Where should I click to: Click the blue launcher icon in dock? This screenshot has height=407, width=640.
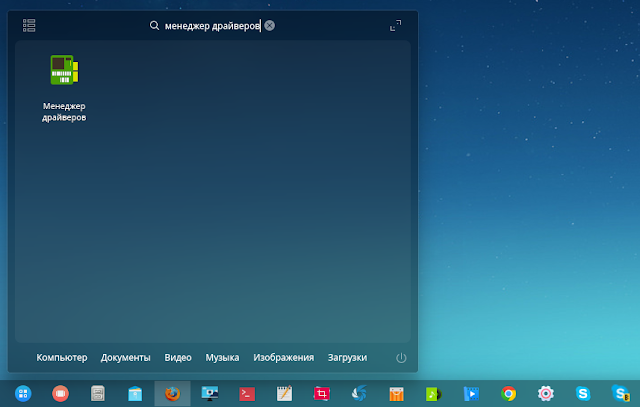coord(23,394)
